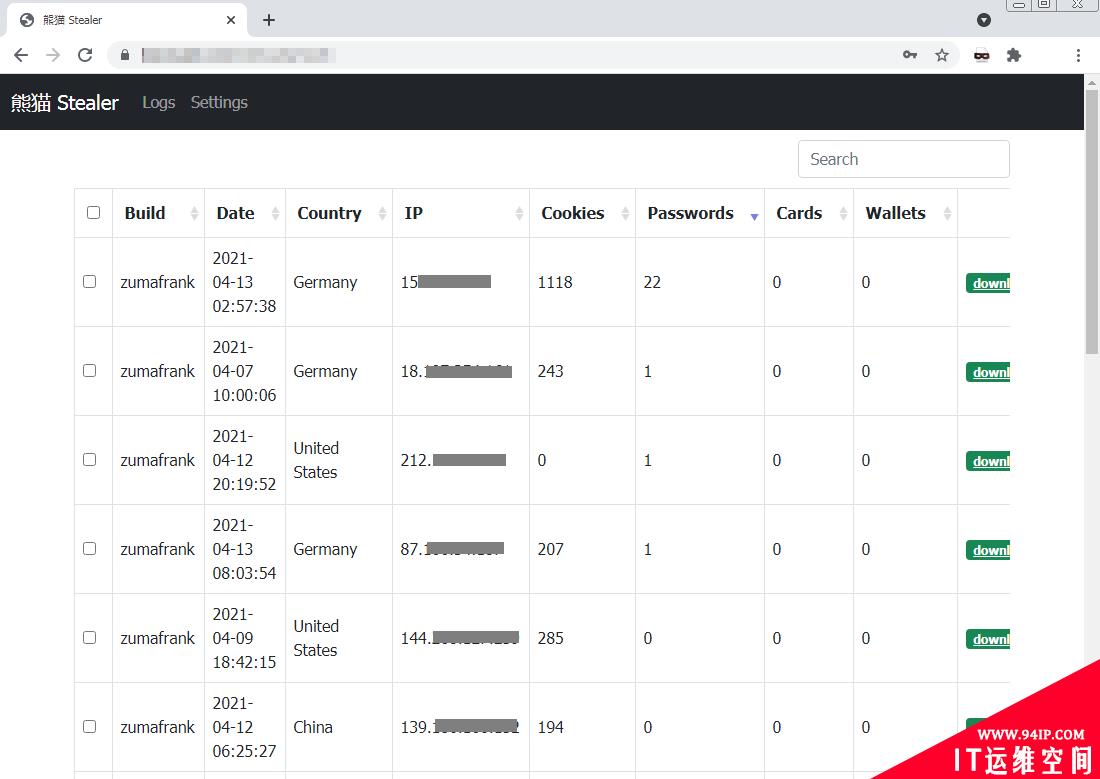1100x779 pixels.
Task: Sort table by Cookies column
Action: [x=582, y=213]
